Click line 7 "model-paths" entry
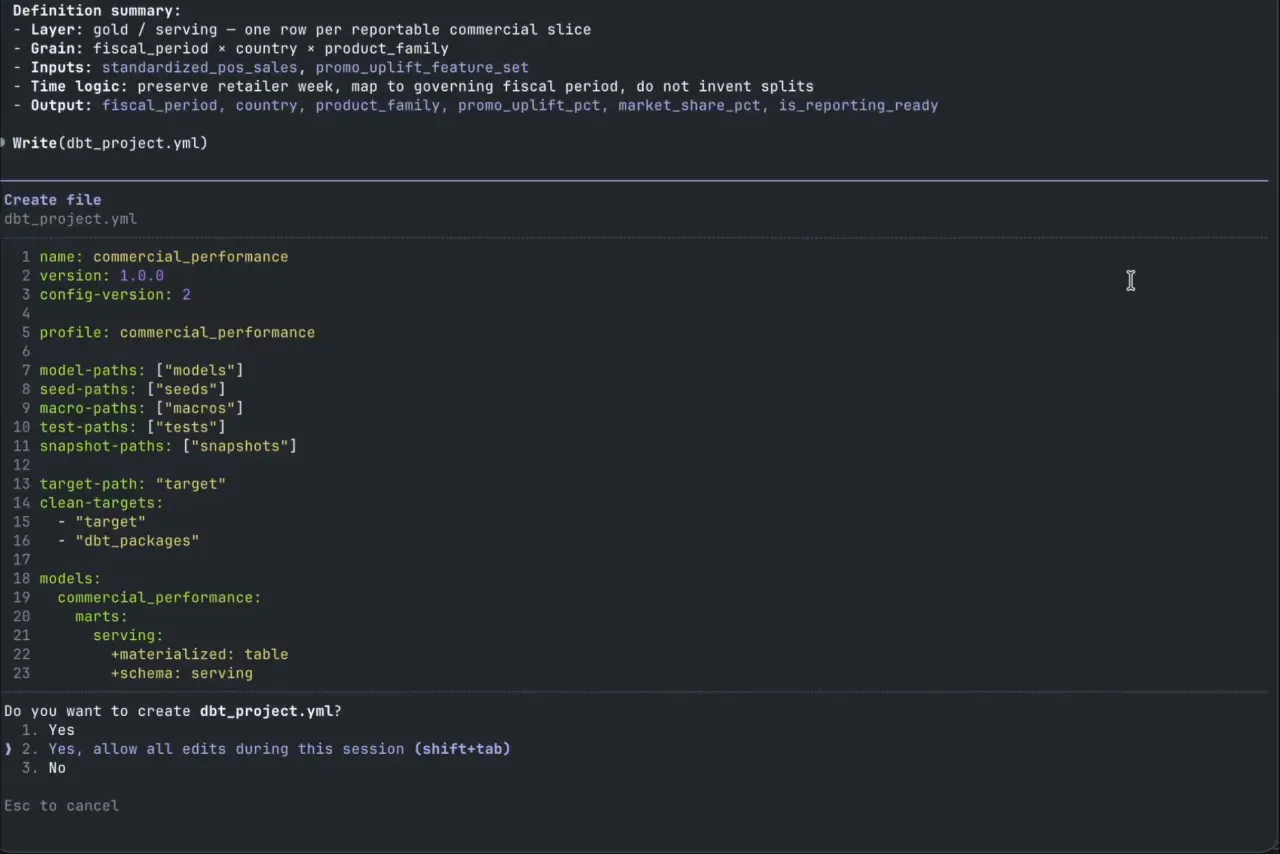 click(142, 371)
